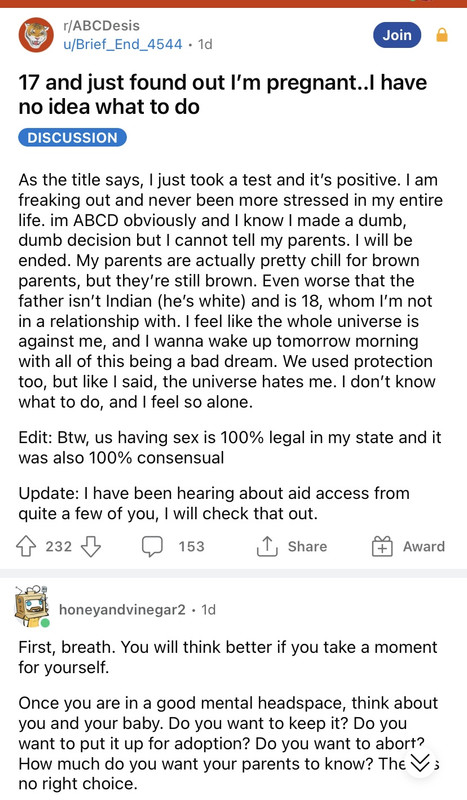Click the Share label
467x800 pixels.
[307, 546]
